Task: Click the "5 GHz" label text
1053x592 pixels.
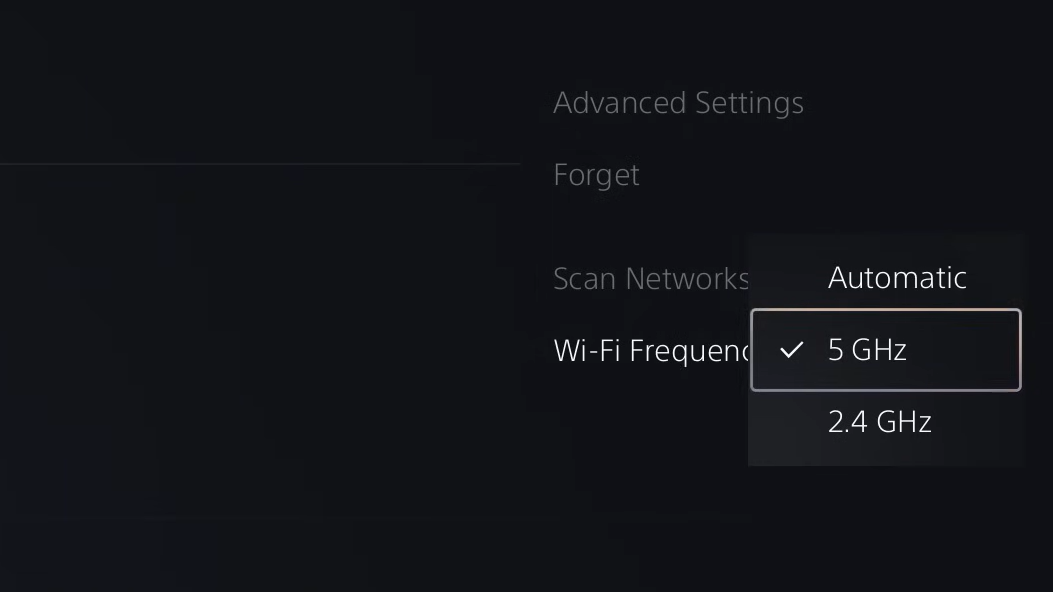Action: 867,350
